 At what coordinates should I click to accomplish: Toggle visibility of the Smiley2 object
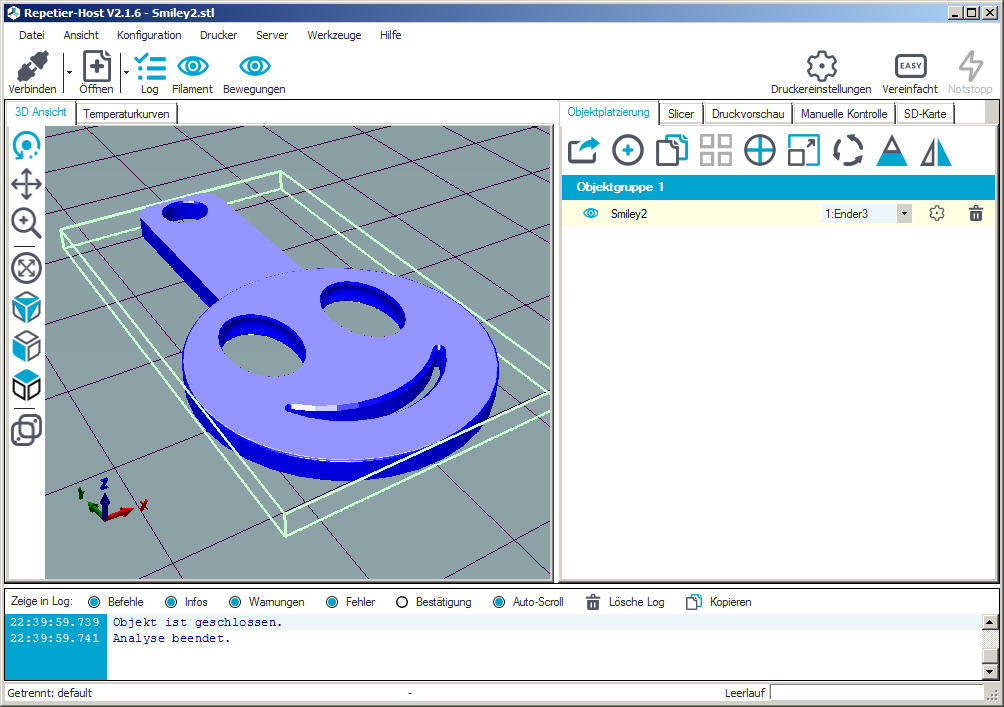point(590,213)
